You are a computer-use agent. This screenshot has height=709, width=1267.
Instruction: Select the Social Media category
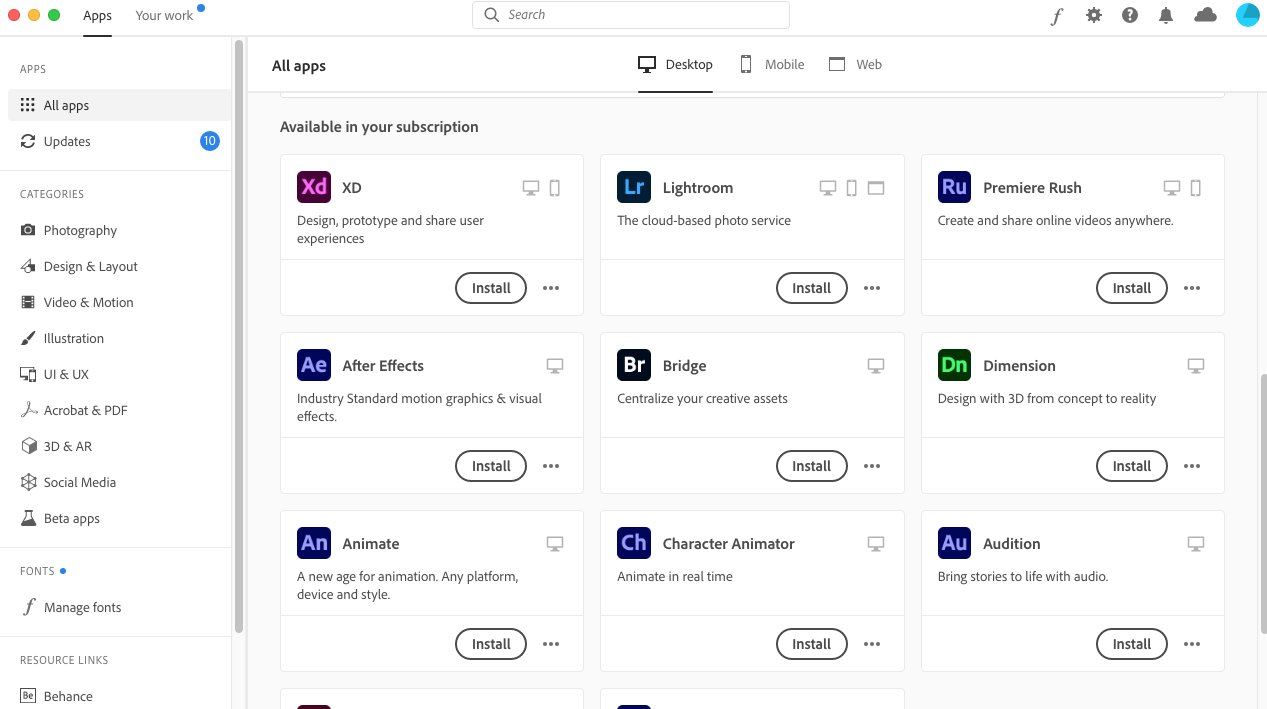point(79,482)
